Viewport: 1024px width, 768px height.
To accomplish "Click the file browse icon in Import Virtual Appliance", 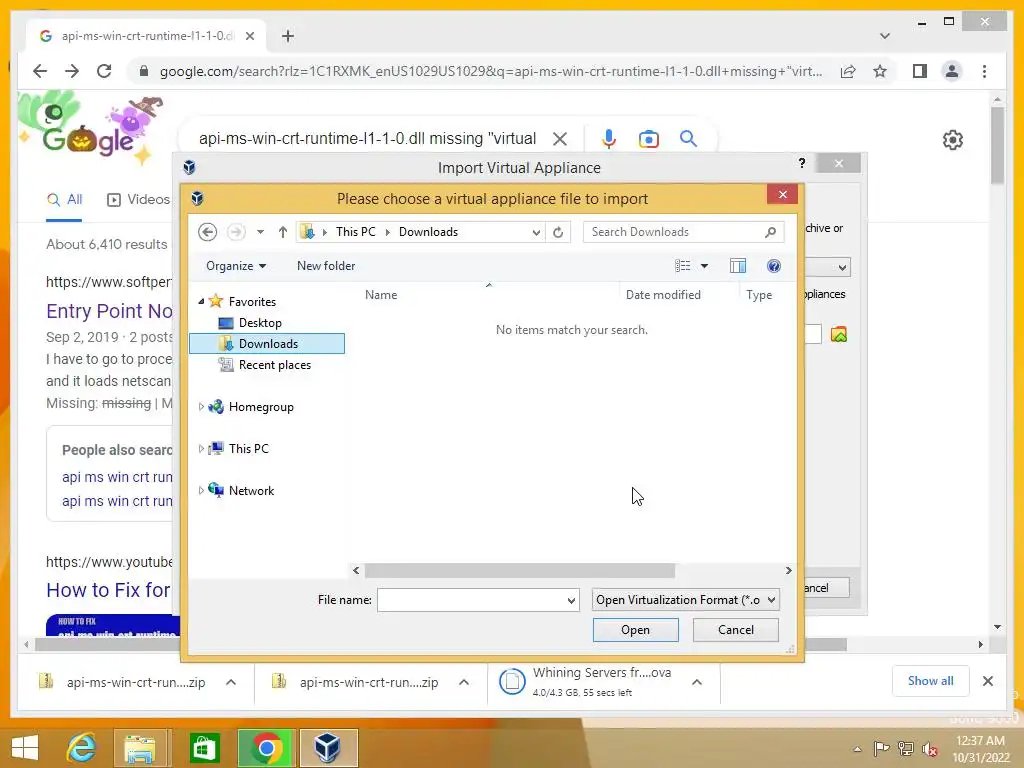I will (x=839, y=334).
